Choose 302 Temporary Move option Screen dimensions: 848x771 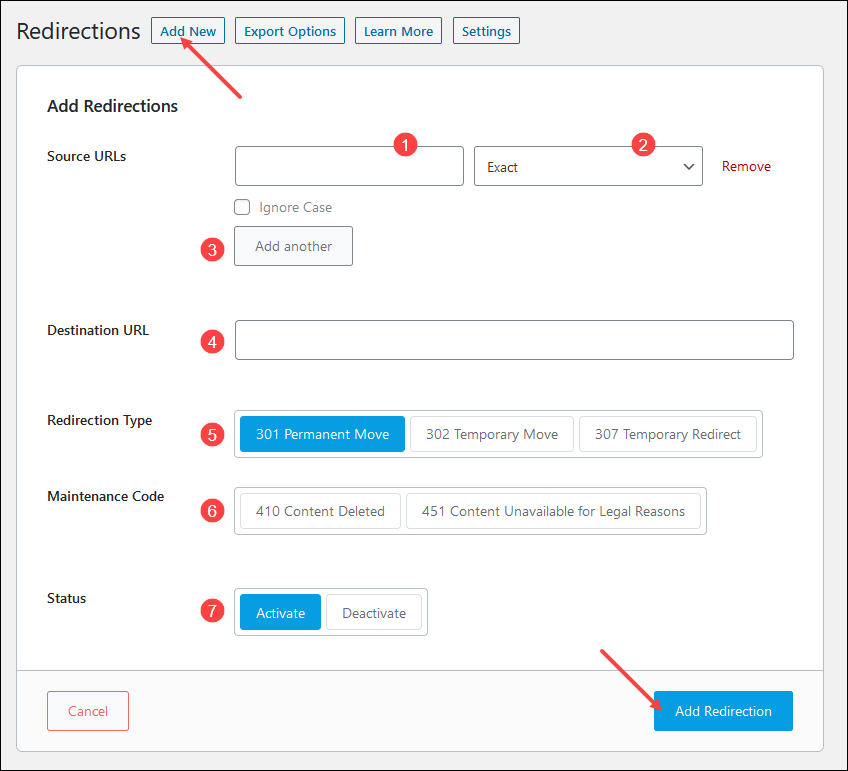[x=491, y=435]
